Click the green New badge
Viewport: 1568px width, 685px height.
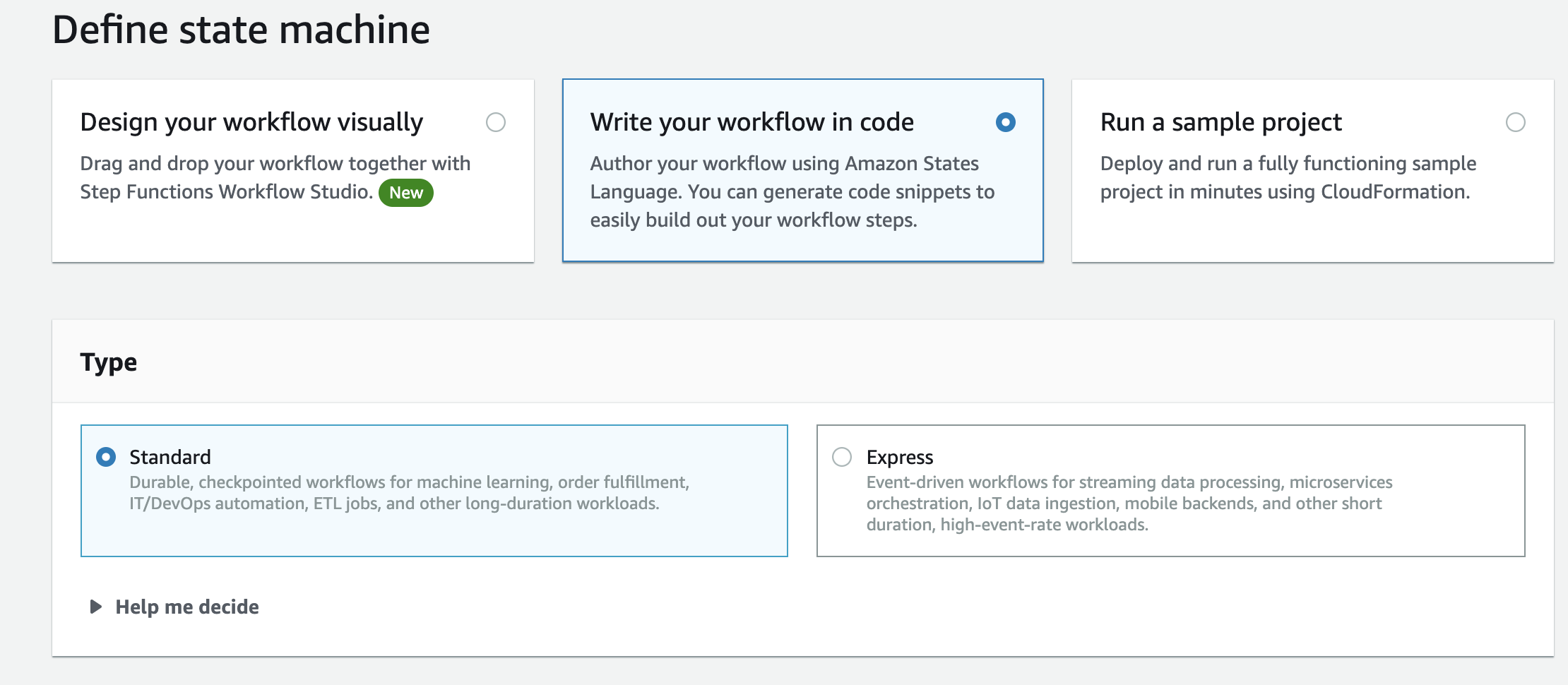[x=405, y=193]
